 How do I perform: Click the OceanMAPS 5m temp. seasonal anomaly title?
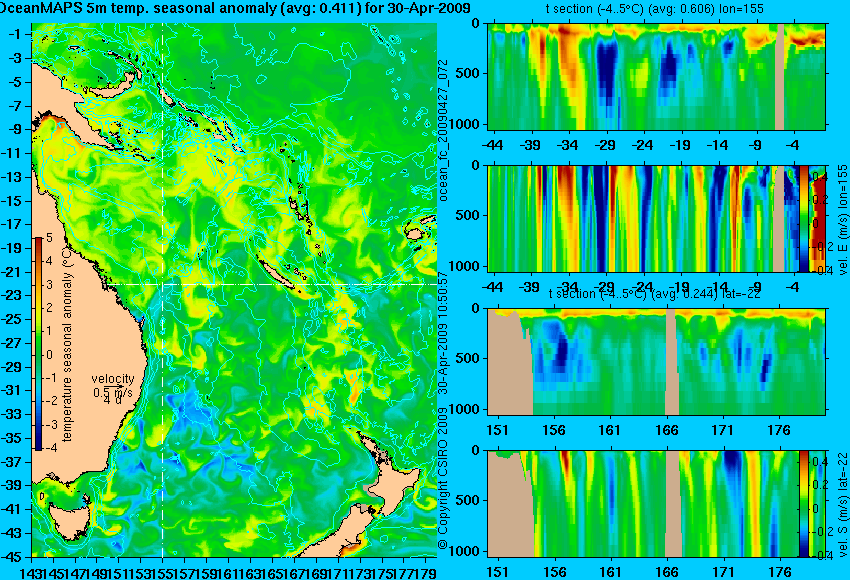coord(235,8)
